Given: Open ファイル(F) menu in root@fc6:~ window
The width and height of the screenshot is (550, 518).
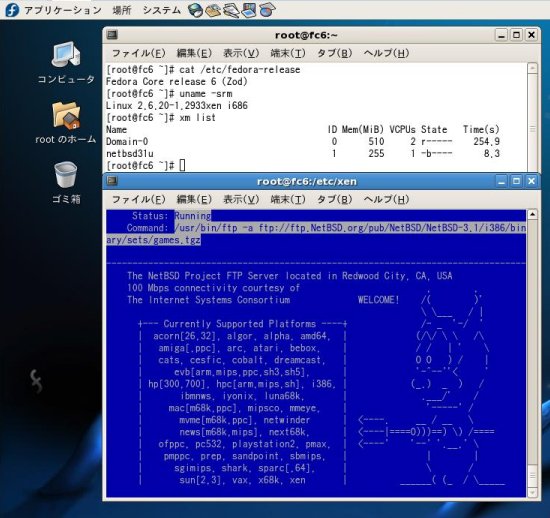Looking at the screenshot, I should (x=139, y=53).
